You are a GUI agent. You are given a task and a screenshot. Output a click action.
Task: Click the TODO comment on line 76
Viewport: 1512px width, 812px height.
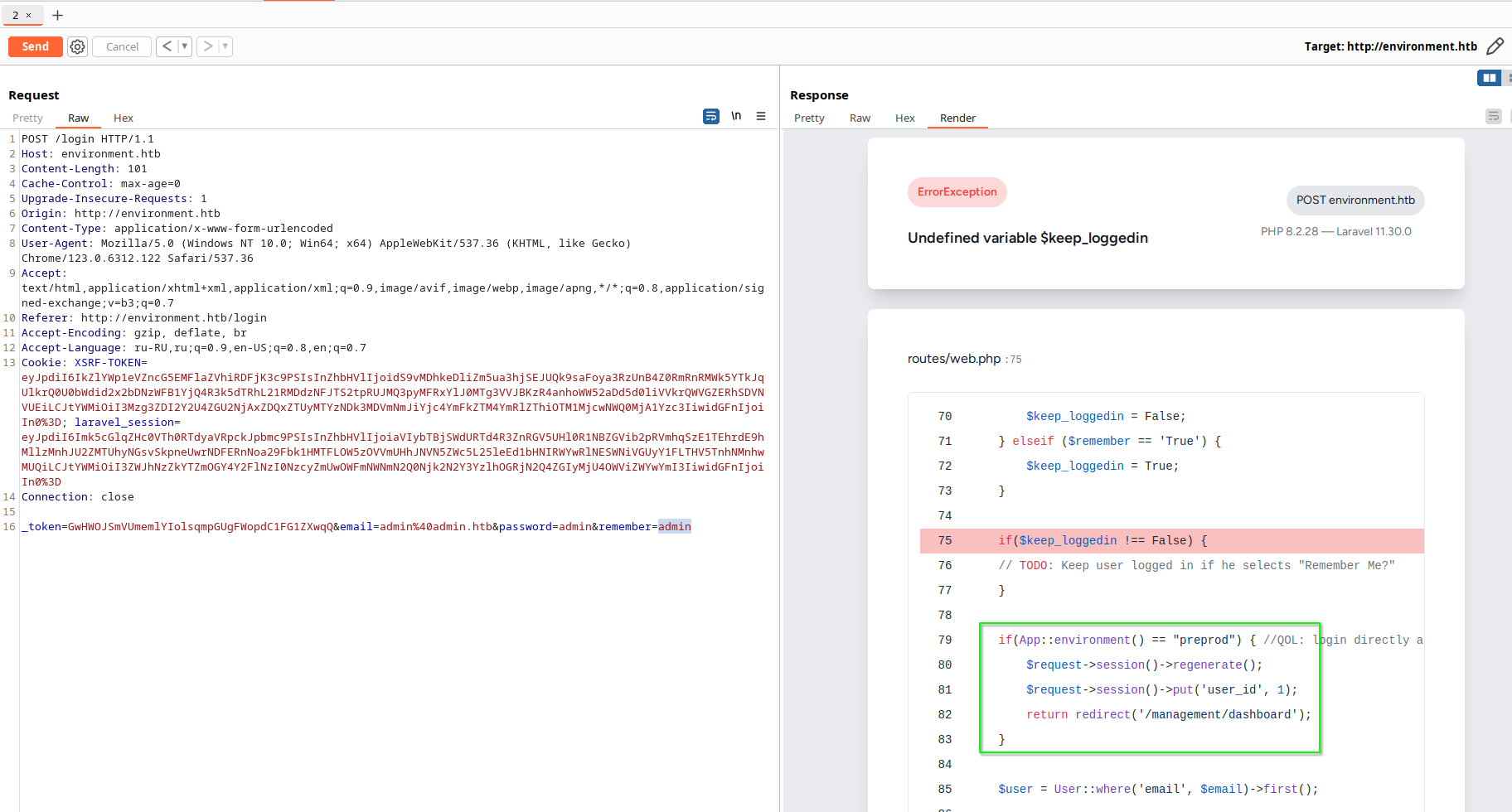(1197, 565)
